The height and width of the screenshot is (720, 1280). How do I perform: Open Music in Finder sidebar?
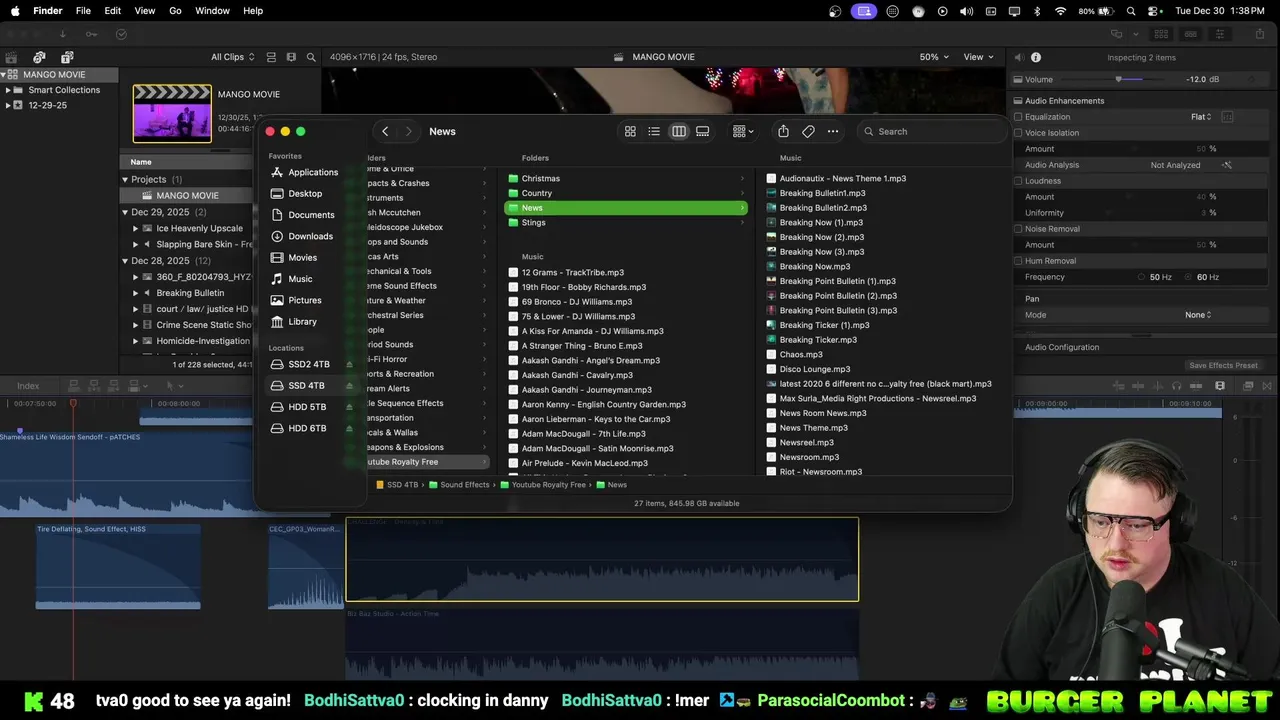291,279
